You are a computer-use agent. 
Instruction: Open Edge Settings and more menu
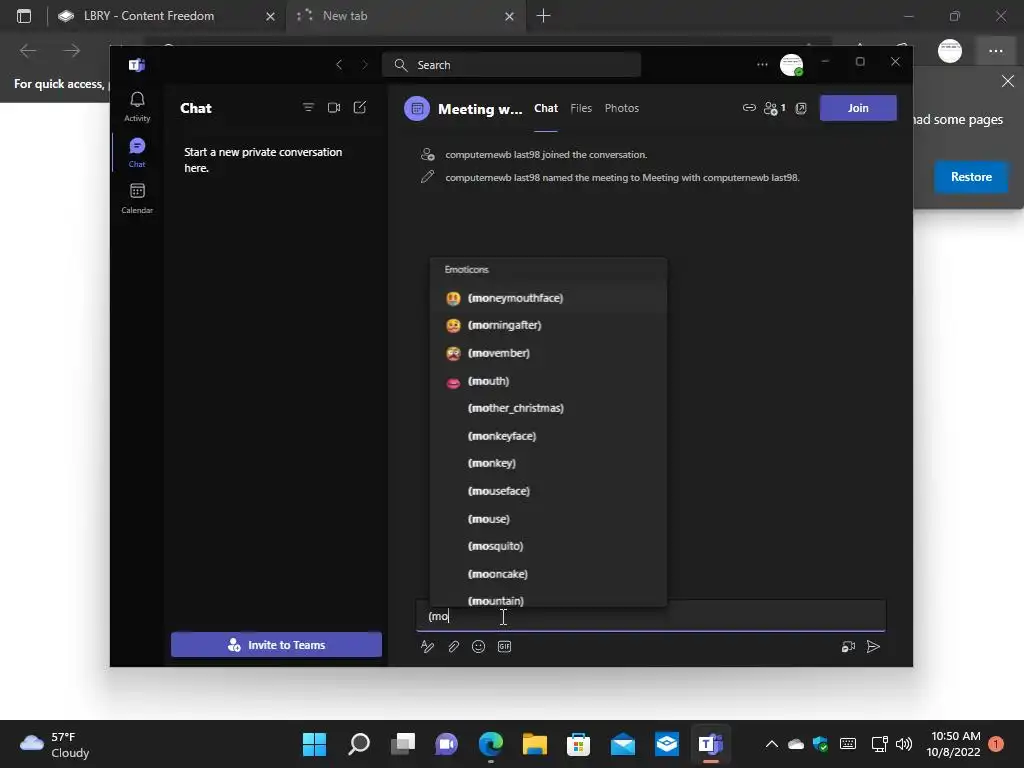coord(995,51)
